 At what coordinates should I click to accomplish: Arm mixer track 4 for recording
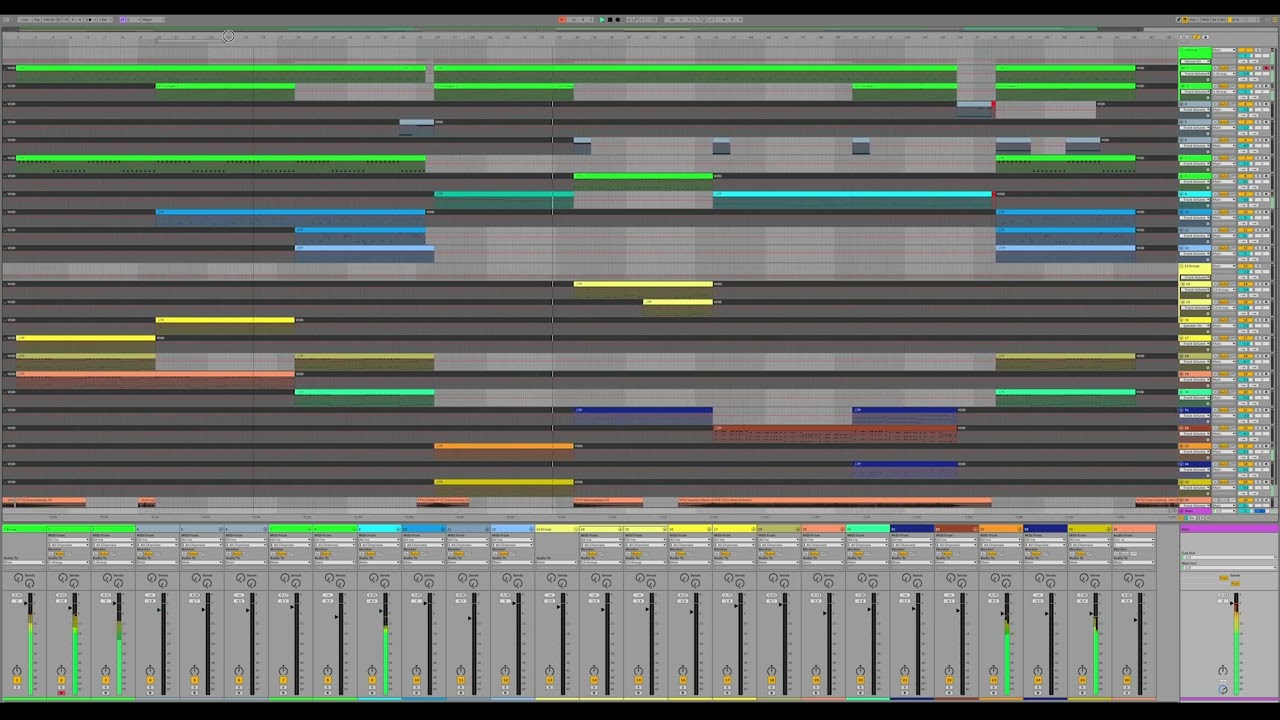tap(150, 692)
